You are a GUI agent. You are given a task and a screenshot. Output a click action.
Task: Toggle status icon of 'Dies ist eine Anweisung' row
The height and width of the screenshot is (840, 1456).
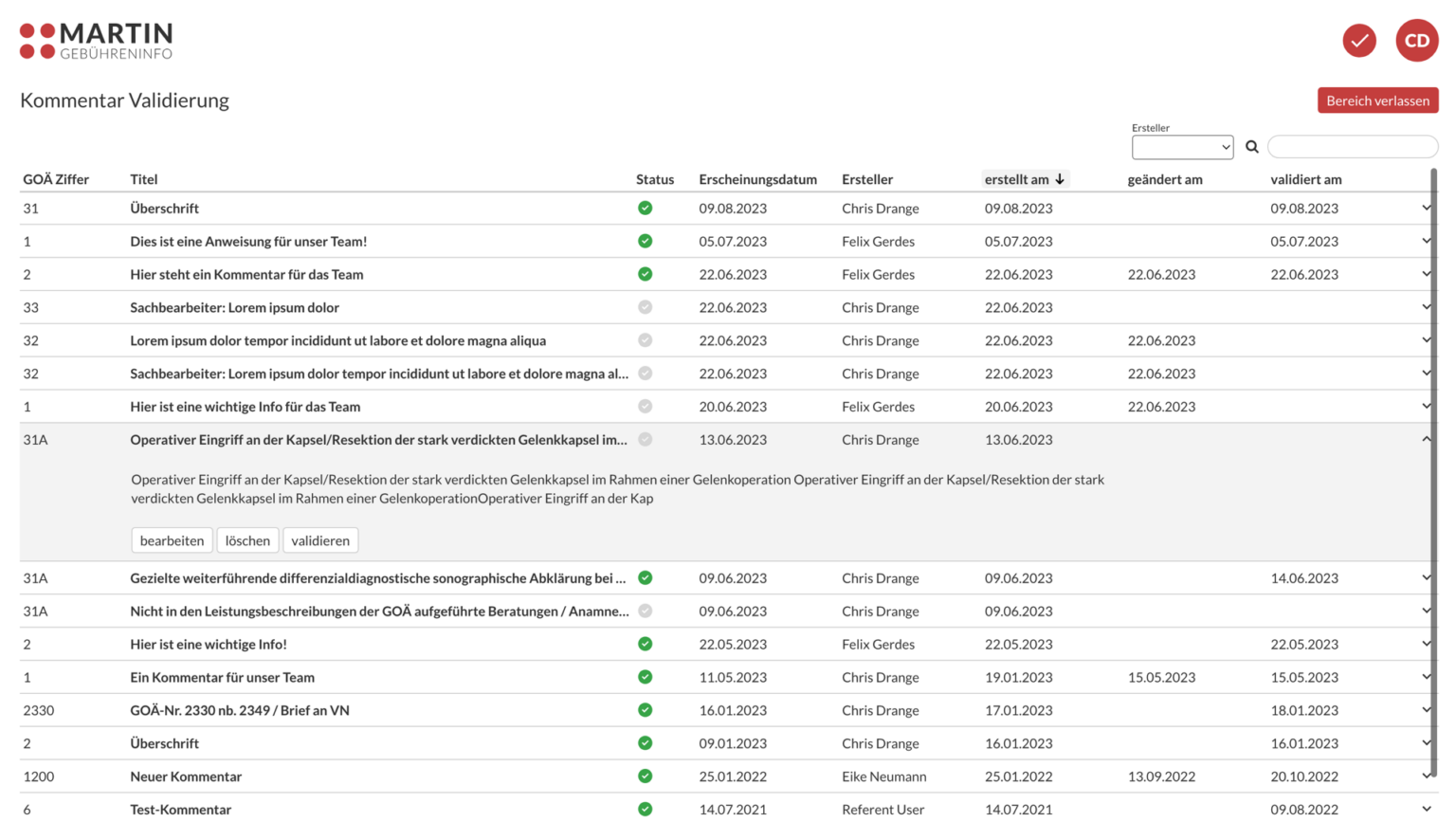click(x=645, y=241)
